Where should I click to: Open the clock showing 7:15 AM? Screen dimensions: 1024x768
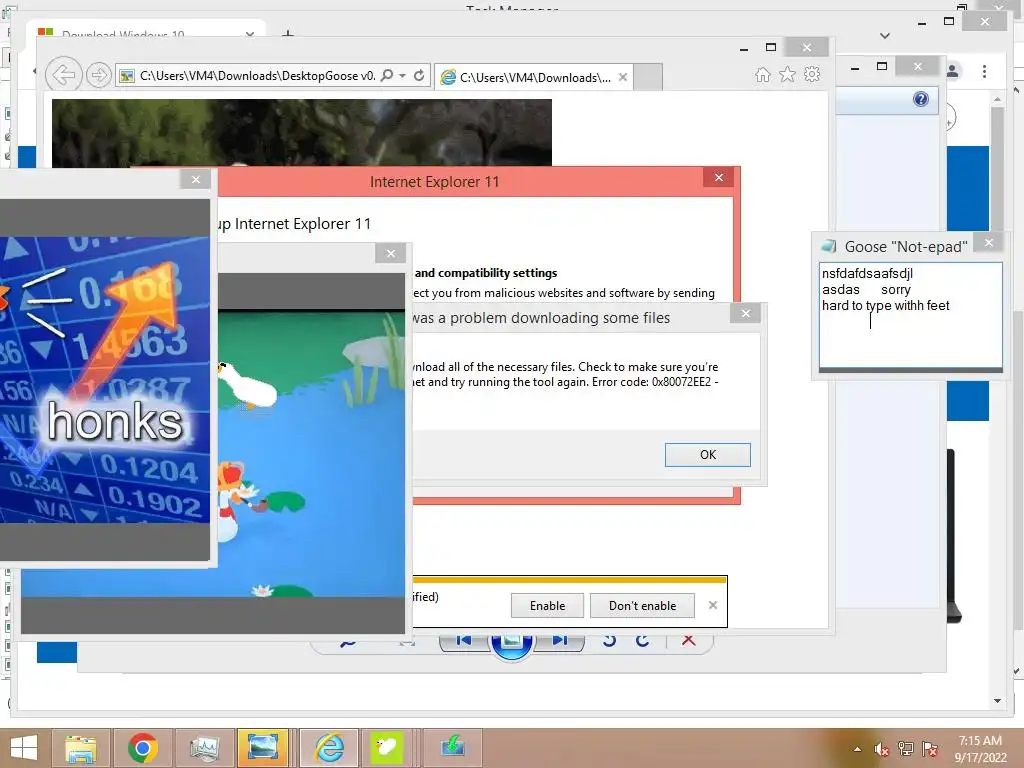click(x=980, y=749)
